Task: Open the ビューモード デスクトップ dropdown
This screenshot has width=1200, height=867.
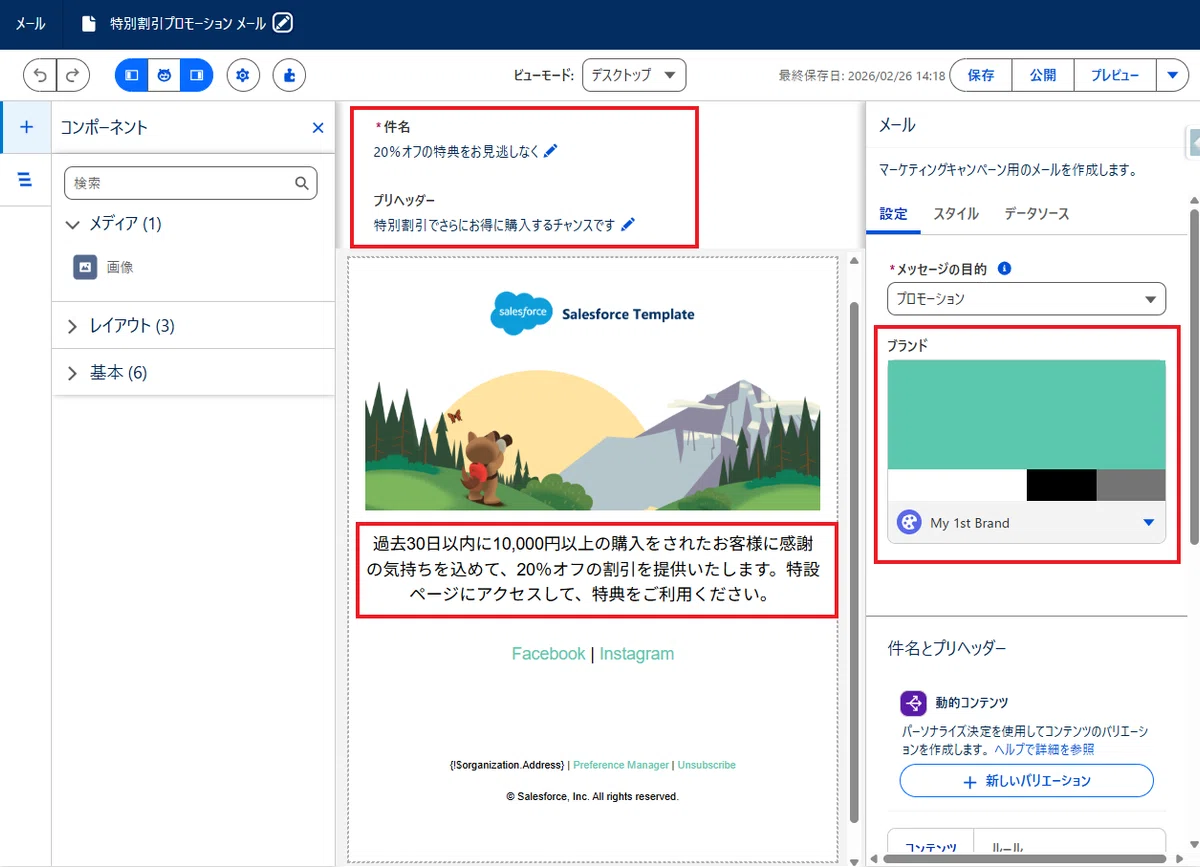Action: click(634, 75)
